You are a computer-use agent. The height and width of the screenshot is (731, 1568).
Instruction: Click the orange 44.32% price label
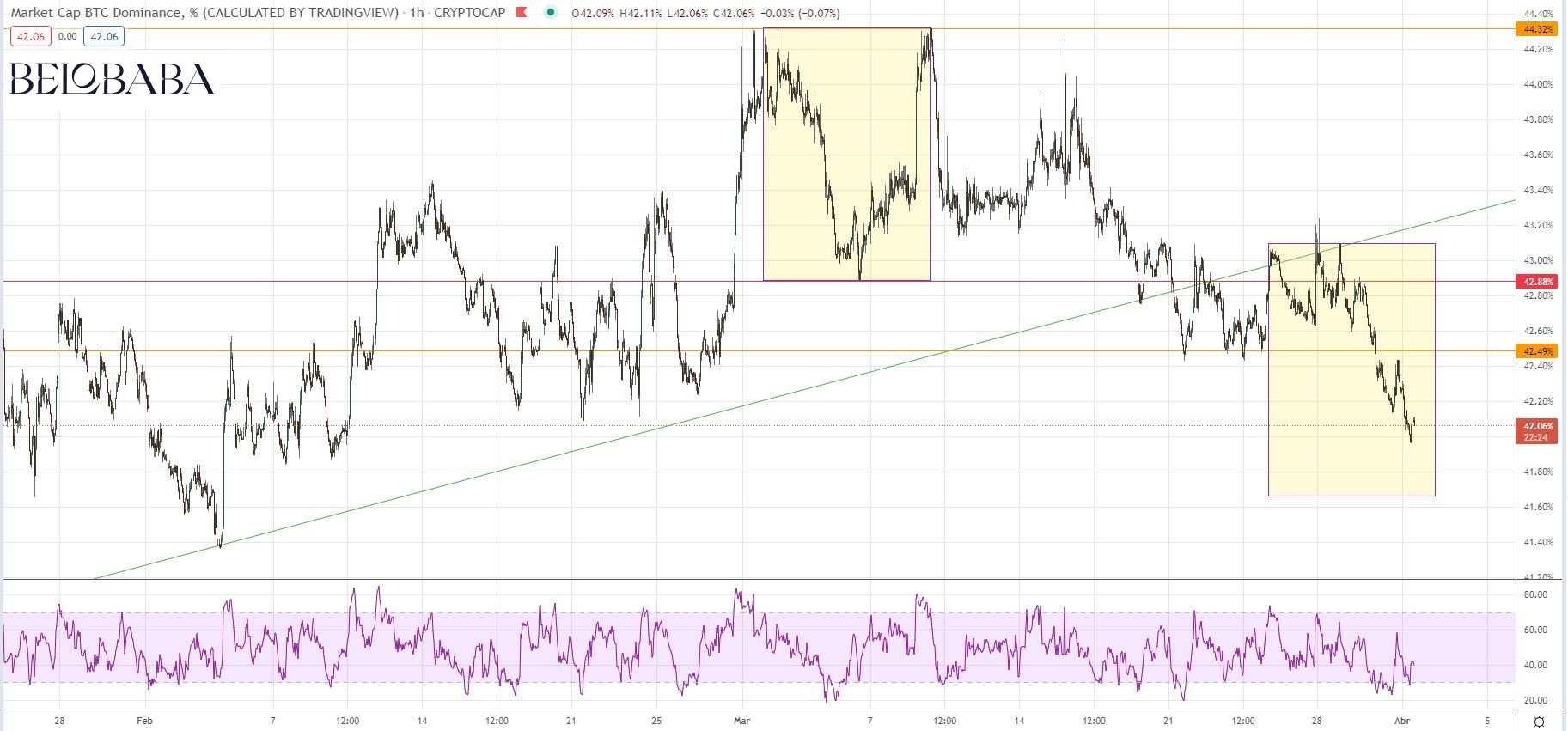point(1538,29)
